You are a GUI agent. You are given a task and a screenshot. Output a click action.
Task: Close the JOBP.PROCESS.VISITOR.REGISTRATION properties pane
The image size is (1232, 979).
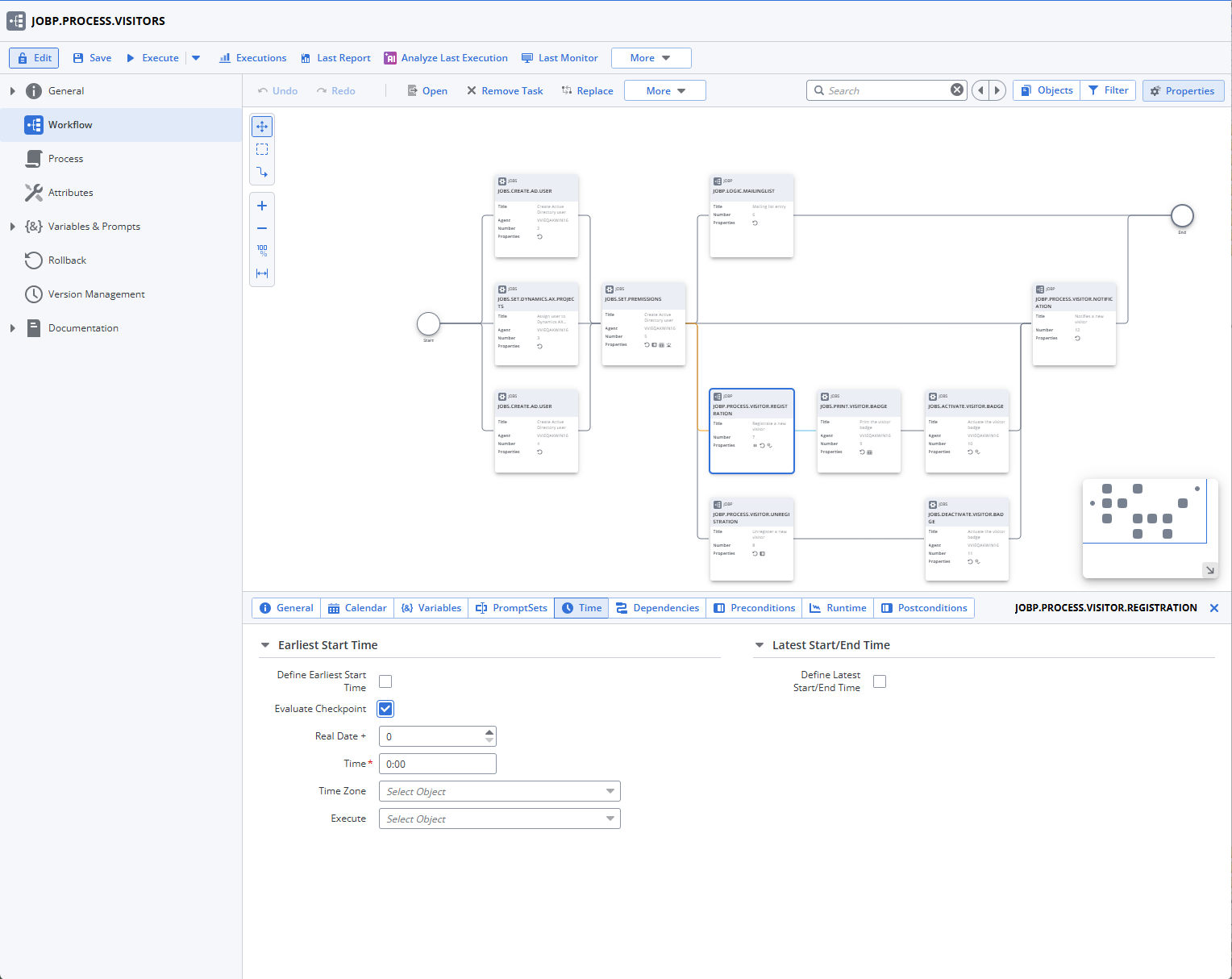(1214, 608)
